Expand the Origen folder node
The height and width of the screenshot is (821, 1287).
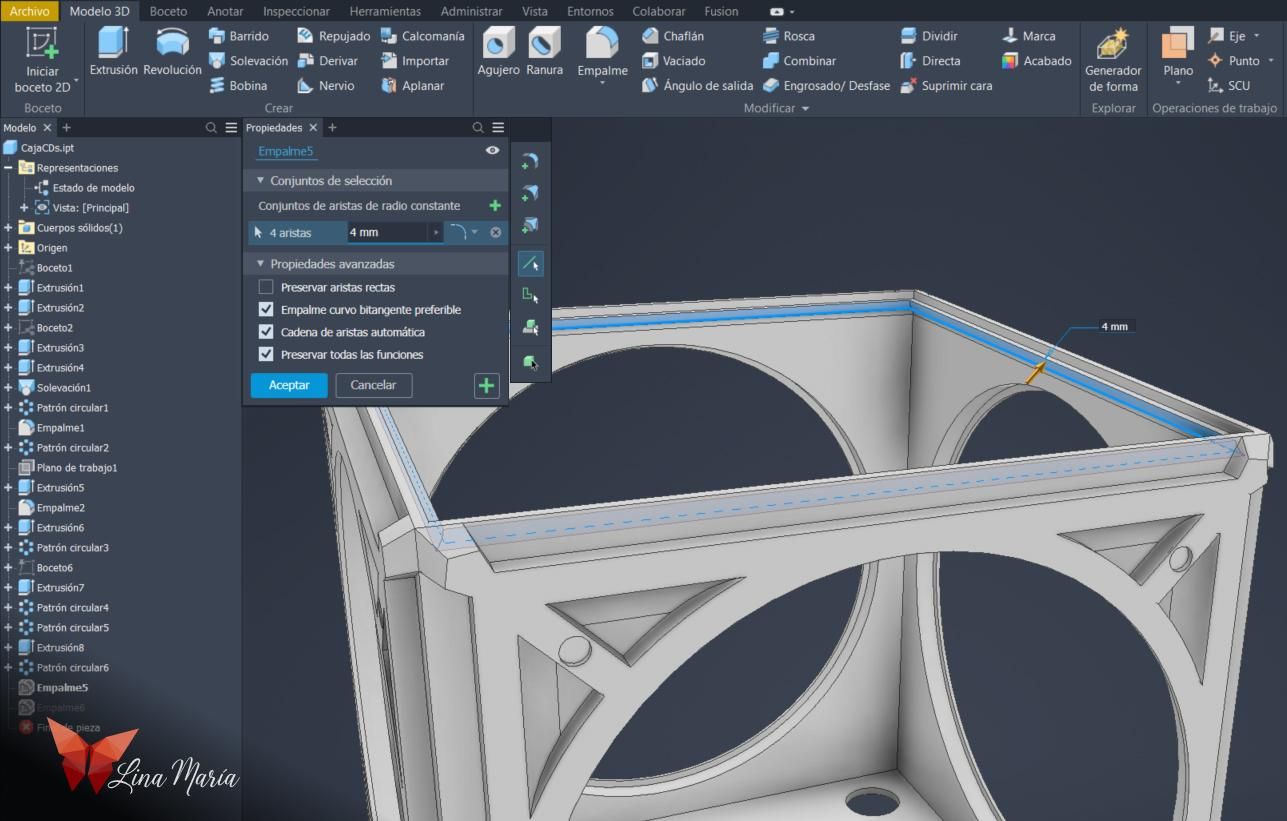tap(8, 248)
